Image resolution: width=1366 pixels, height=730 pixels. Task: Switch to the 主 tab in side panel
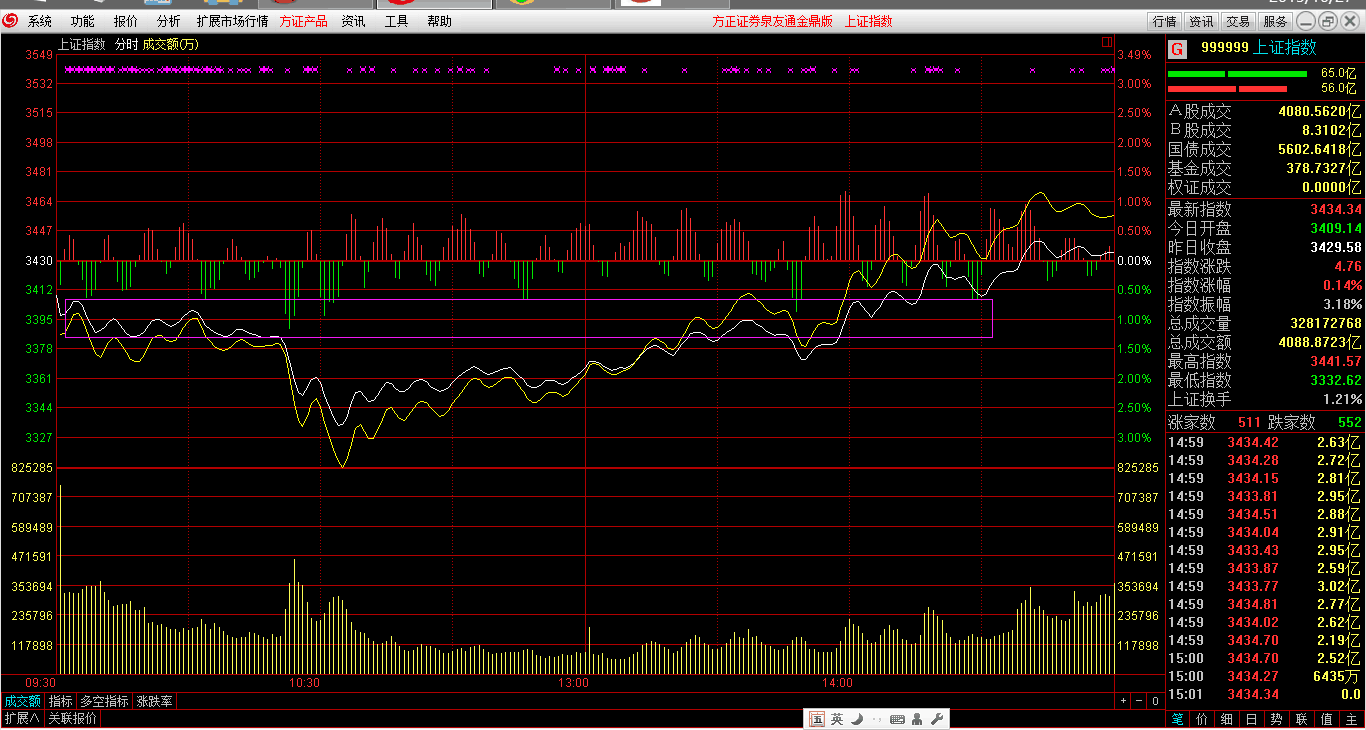pyautogui.click(x=1351, y=719)
